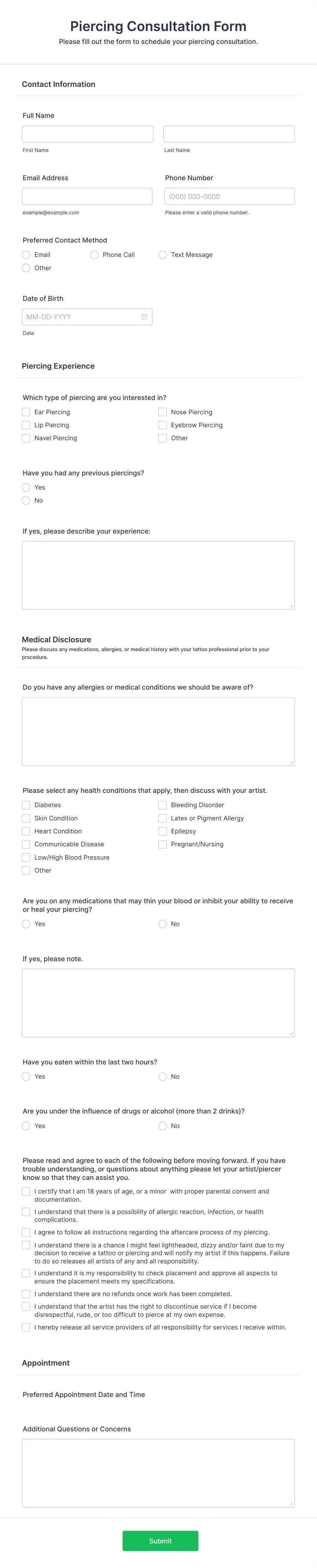This screenshot has height=1568, width=317.
Task: Check the Ear Piercing option
Action: point(26,412)
